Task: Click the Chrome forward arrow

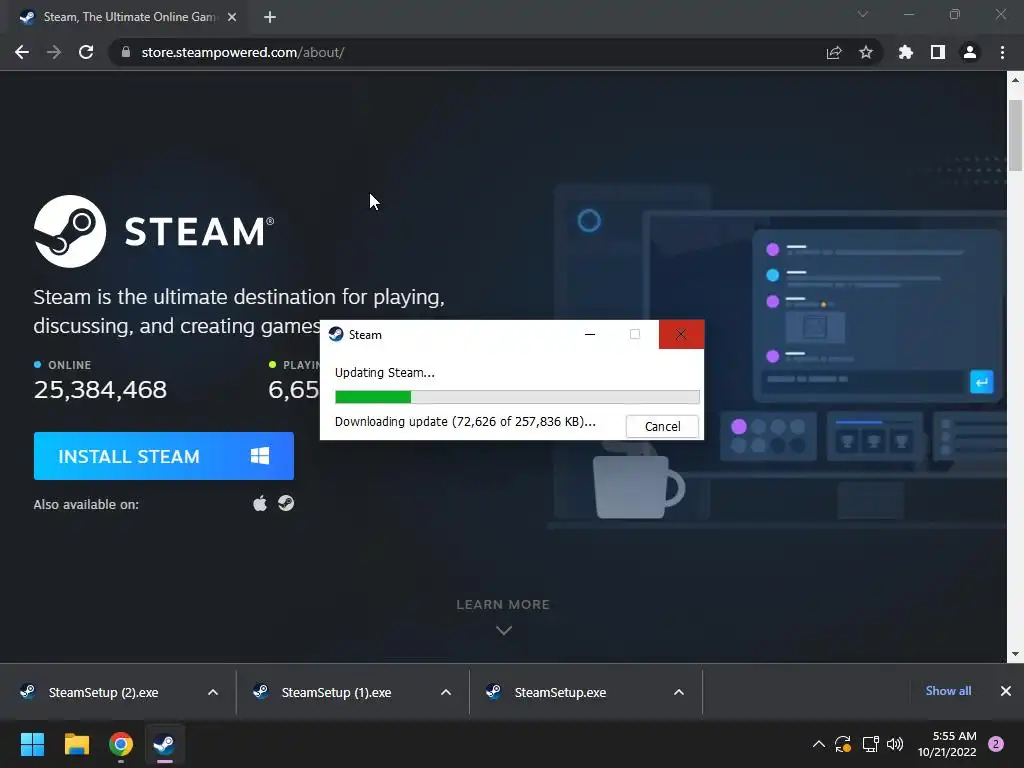Action: (x=54, y=52)
